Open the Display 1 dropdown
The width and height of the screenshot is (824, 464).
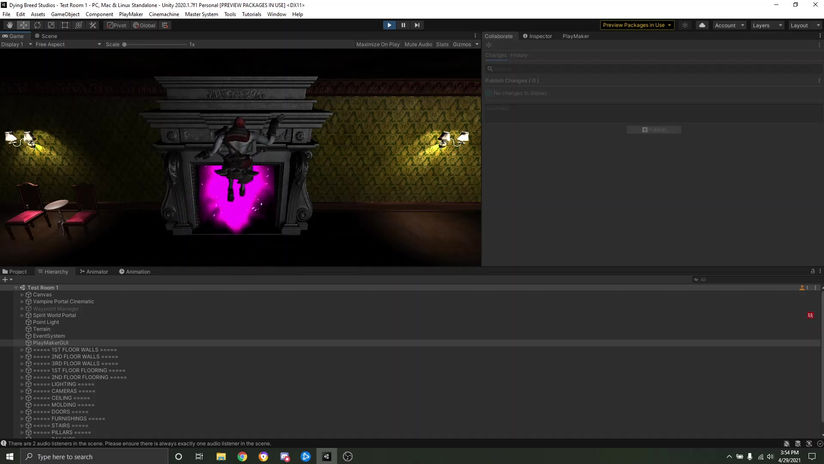click(16, 45)
